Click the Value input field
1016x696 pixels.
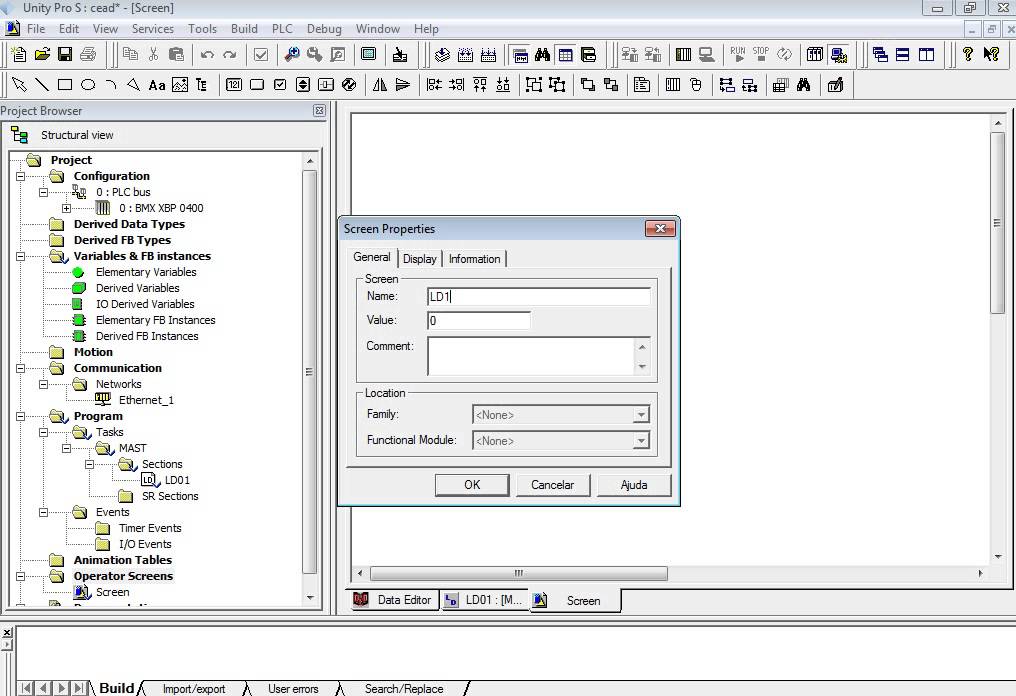tap(479, 320)
